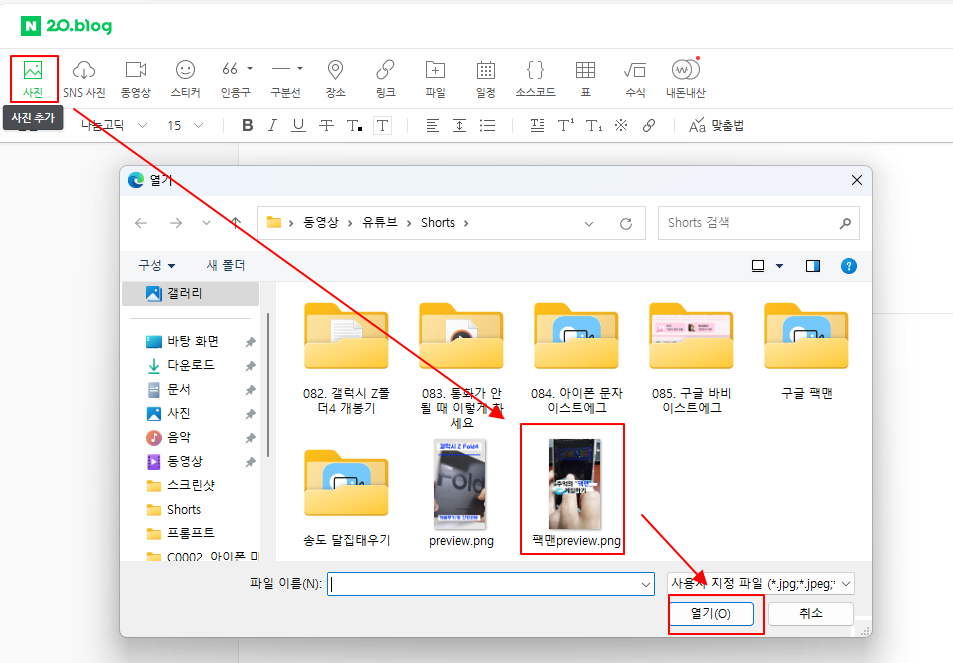The image size is (953, 663).
Task: Open the line spacing tool
Action: (459, 126)
